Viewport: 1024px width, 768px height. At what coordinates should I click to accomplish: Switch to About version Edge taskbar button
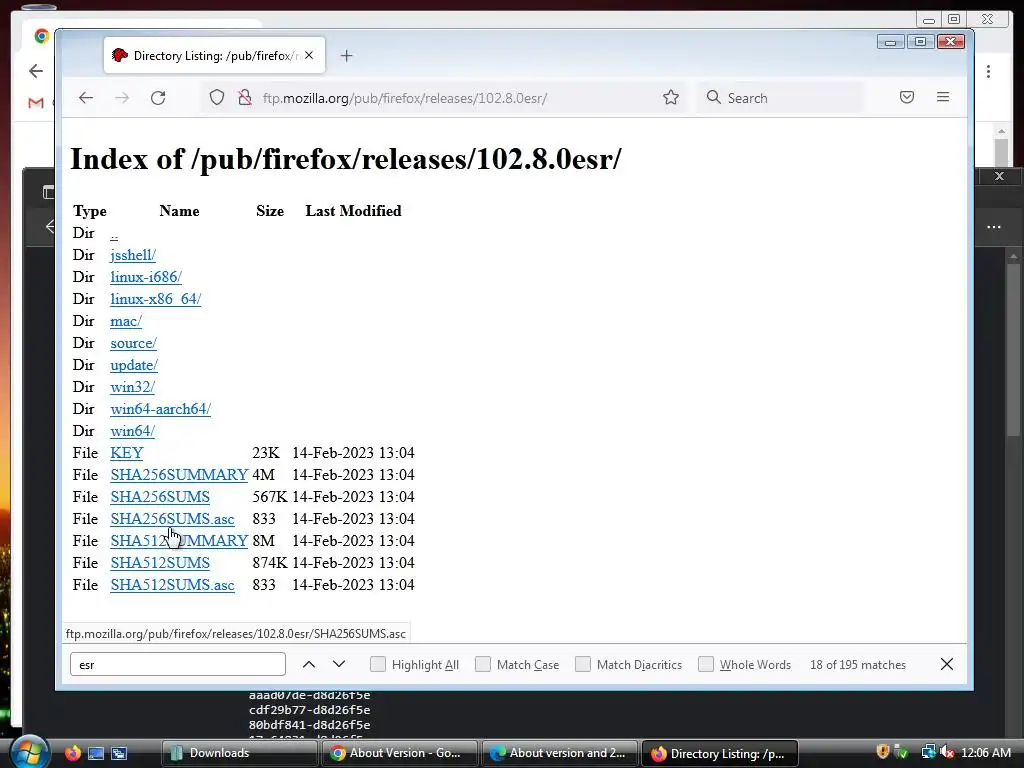(x=560, y=753)
